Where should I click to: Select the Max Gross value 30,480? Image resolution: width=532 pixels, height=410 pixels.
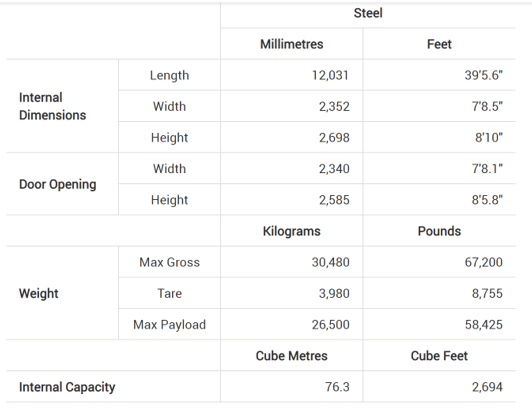(330, 262)
